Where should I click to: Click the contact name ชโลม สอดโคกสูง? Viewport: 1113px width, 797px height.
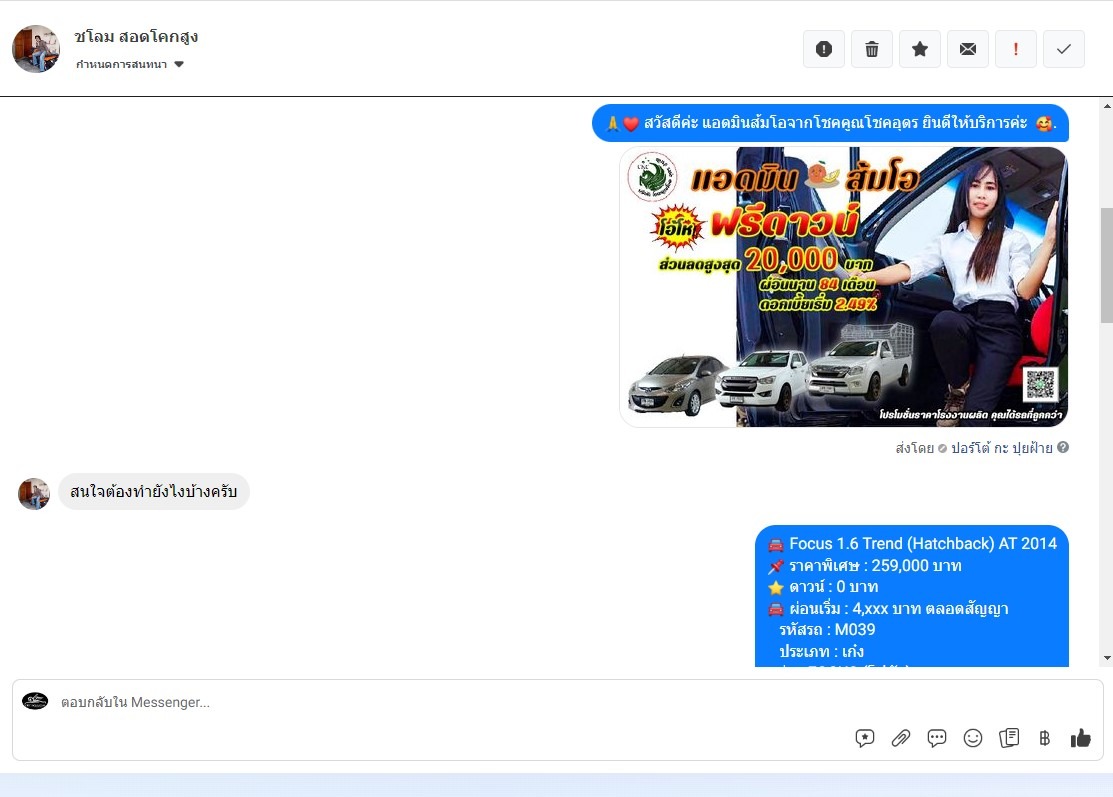click(x=136, y=37)
